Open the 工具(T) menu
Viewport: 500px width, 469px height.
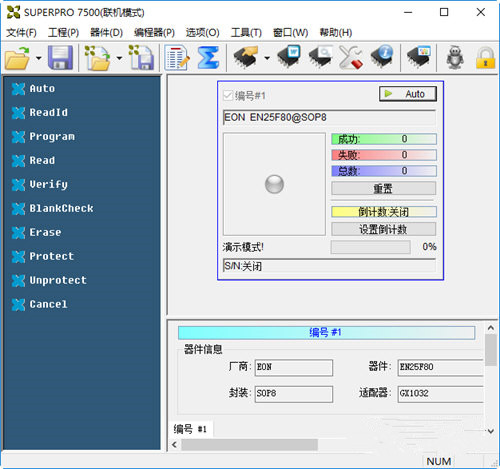click(x=246, y=33)
